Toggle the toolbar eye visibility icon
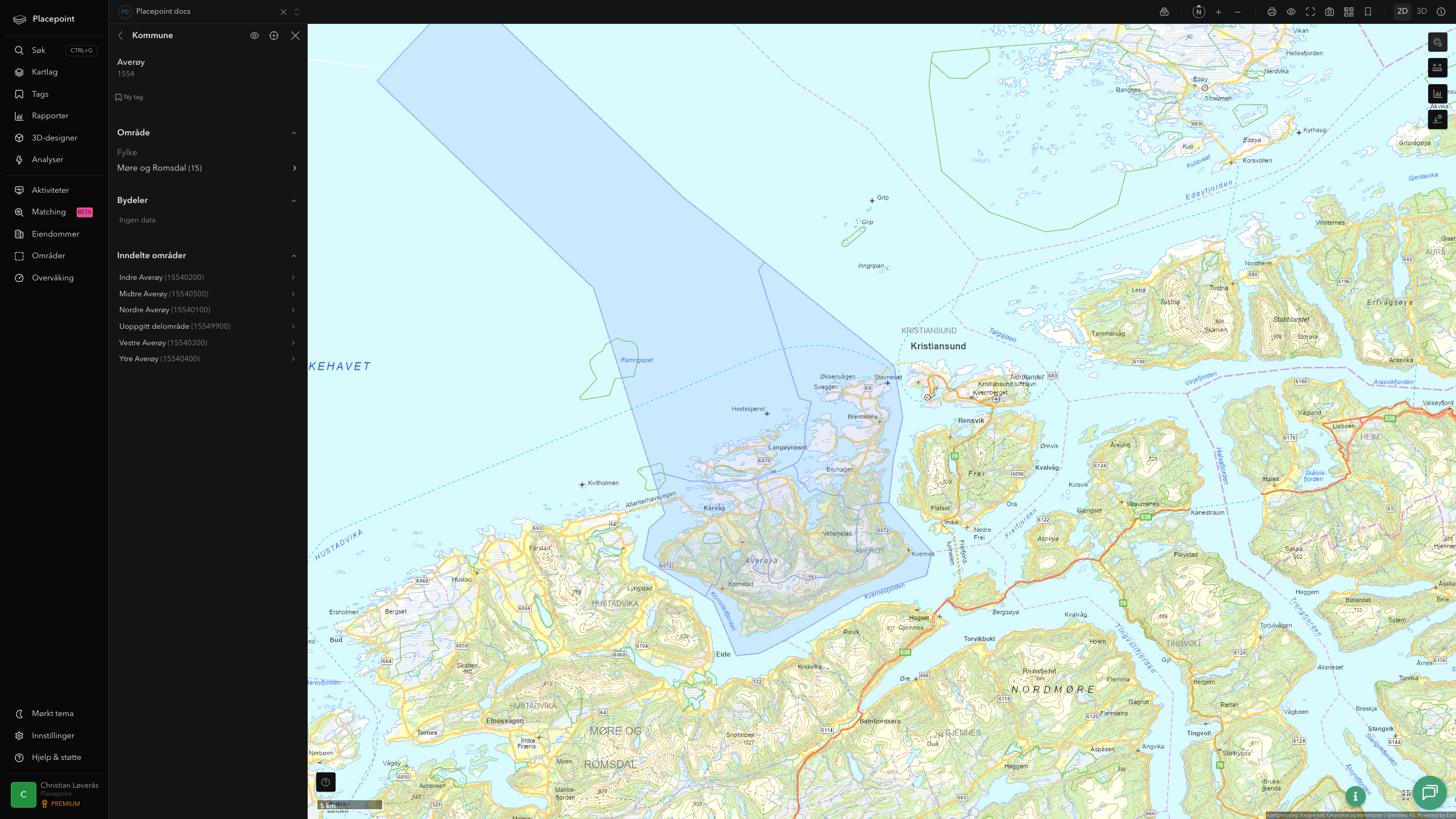The height and width of the screenshot is (819, 1456). (x=1291, y=11)
